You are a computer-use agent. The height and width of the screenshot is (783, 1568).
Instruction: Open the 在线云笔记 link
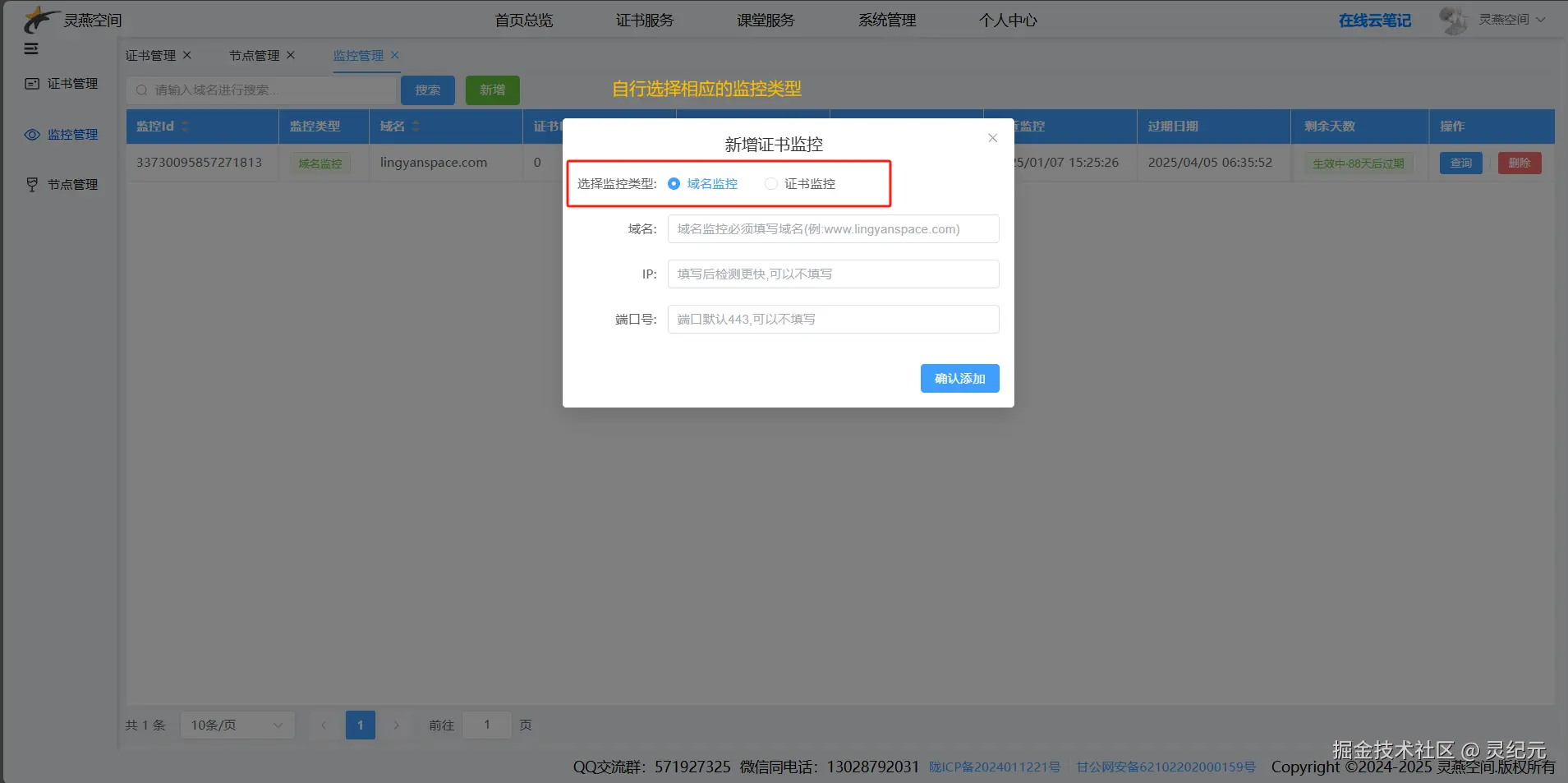tap(1375, 21)
